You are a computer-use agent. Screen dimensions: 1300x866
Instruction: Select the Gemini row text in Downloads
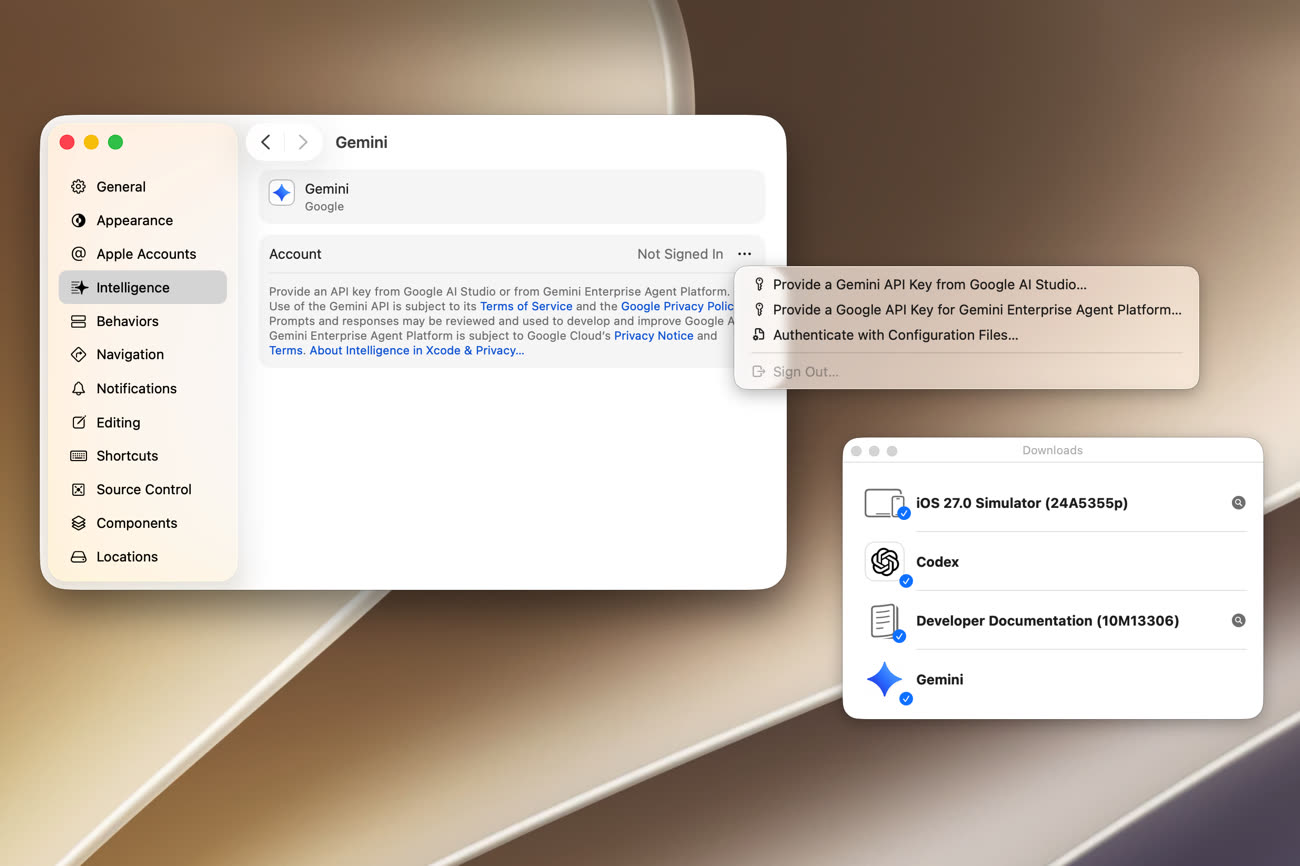pos(939,680)
